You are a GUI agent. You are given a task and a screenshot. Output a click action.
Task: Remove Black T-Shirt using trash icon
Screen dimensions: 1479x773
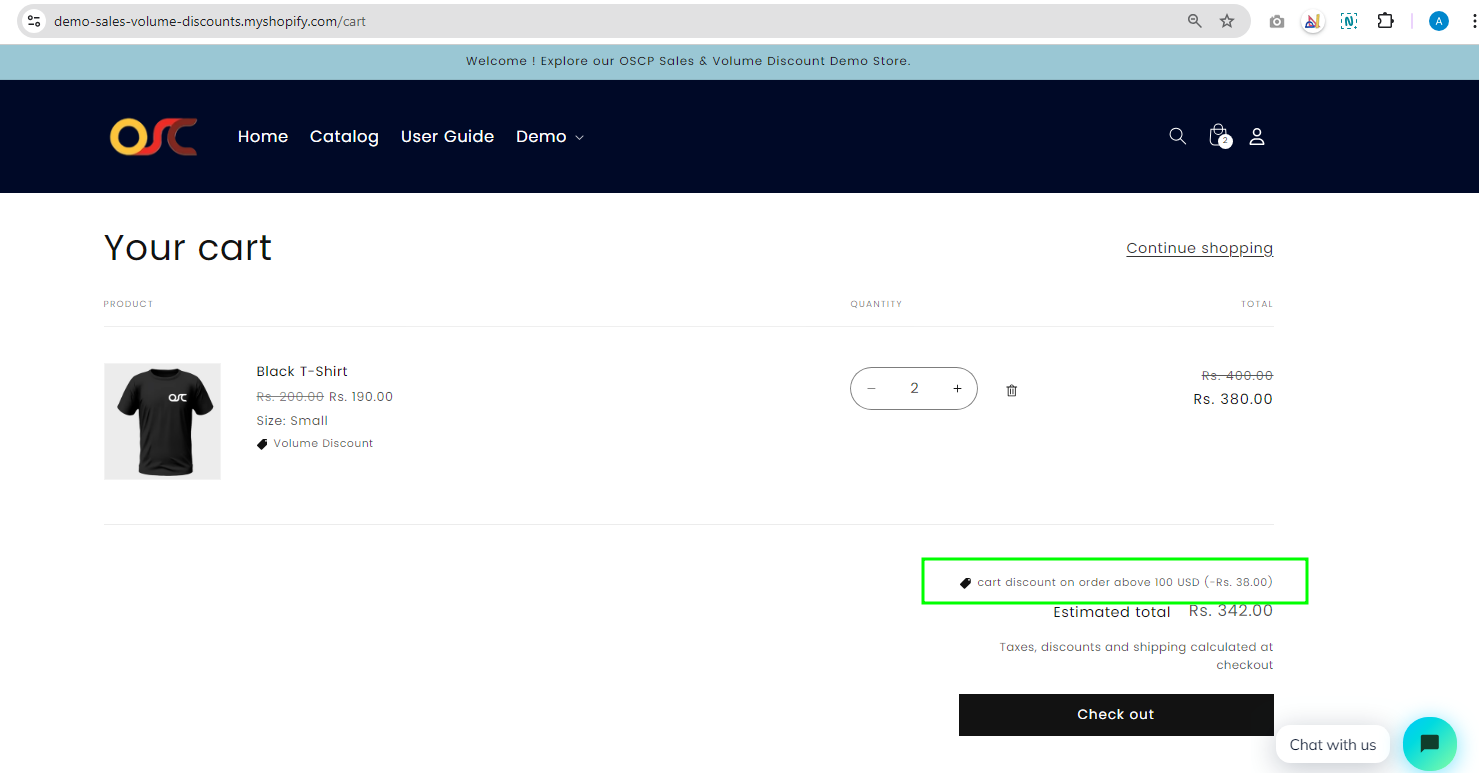point(1011,390)
